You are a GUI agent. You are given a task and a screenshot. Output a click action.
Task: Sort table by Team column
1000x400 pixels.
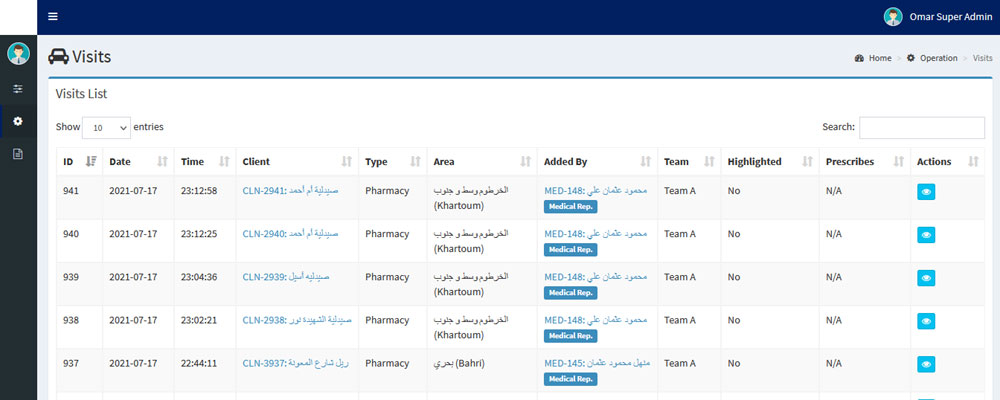(x=689, y=162)
